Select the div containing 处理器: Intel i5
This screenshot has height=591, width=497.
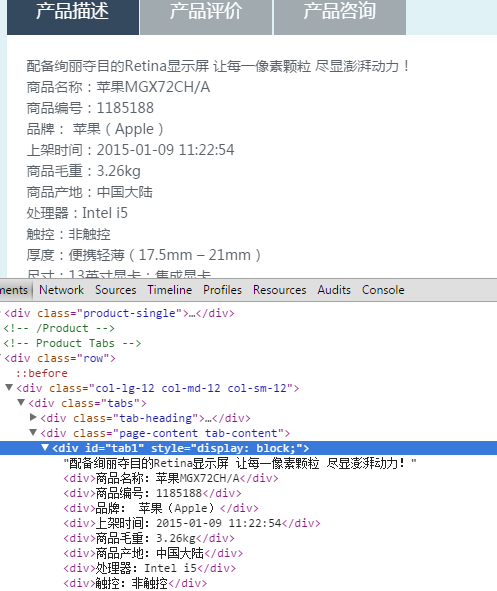(x=150, y=568)
